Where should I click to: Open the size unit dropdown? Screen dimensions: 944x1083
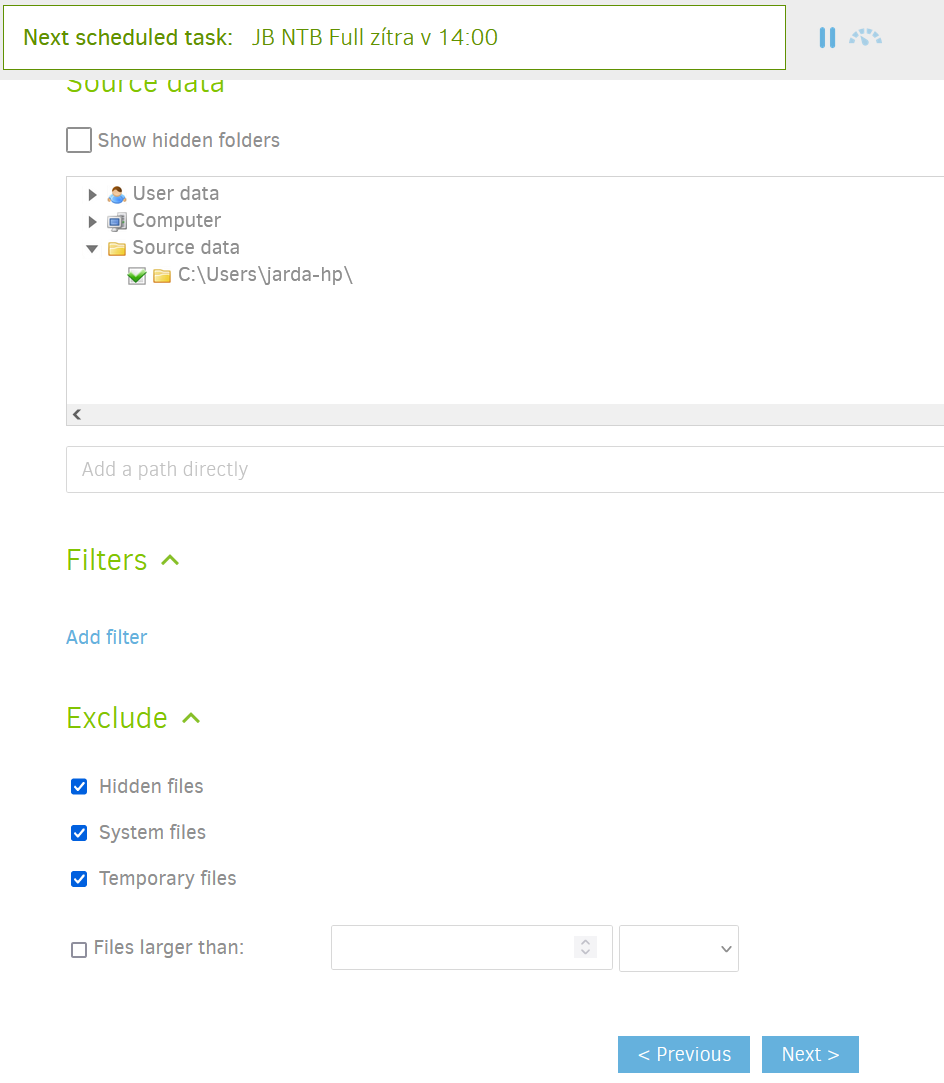tap(679, 948)
